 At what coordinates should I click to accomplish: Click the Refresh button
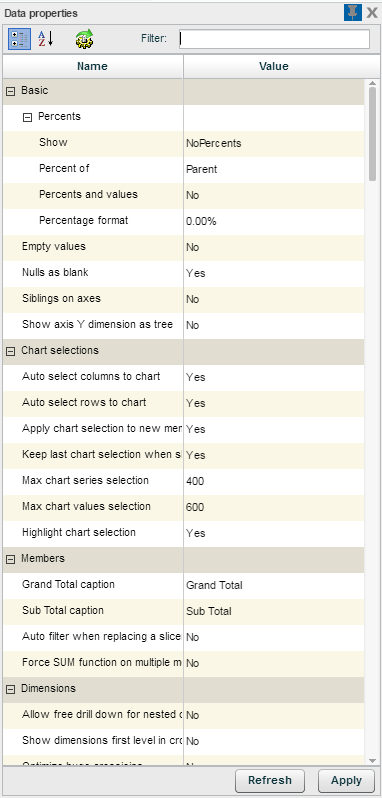tap(270, 780)
